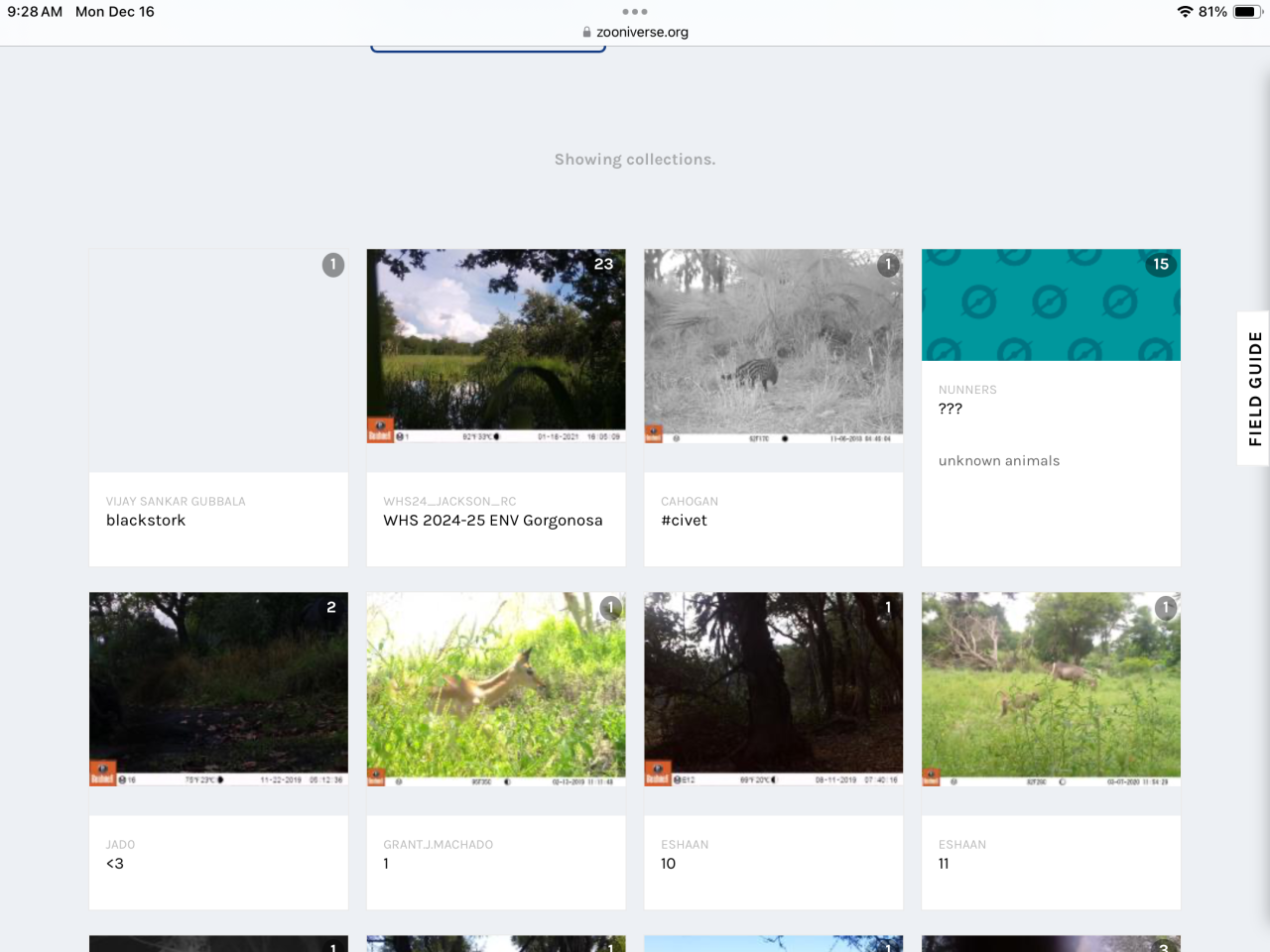Screen dimensions: 1270x952
Task: Open the antelope-in-grass thumbnail above GRANTJ.MACHADO
Action: (x=496, y=689)
